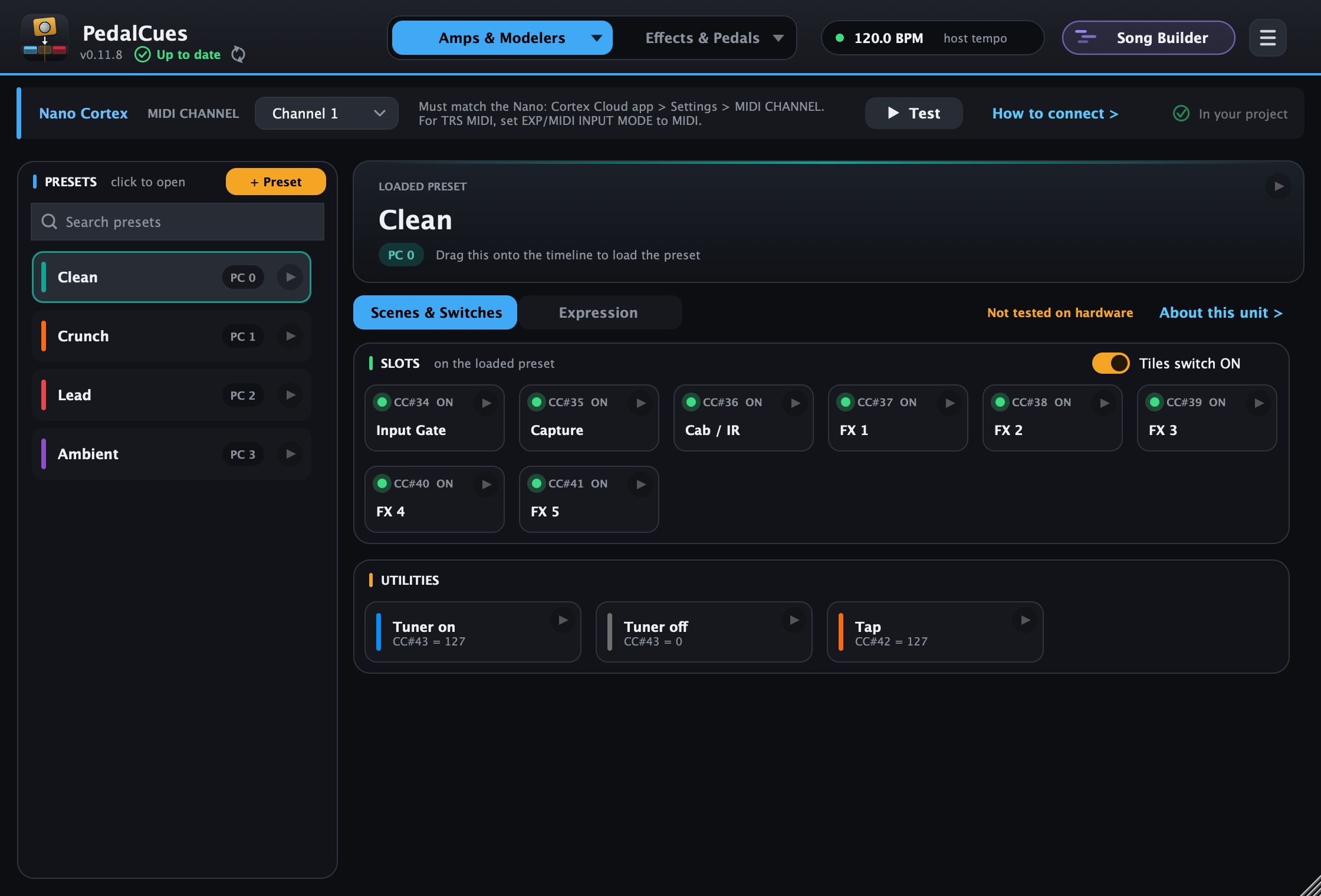The image size is (1321, 896).
Task: Open the Amps & Modelers dropdown
Action: pyautogui.click(x=502, y=38)
